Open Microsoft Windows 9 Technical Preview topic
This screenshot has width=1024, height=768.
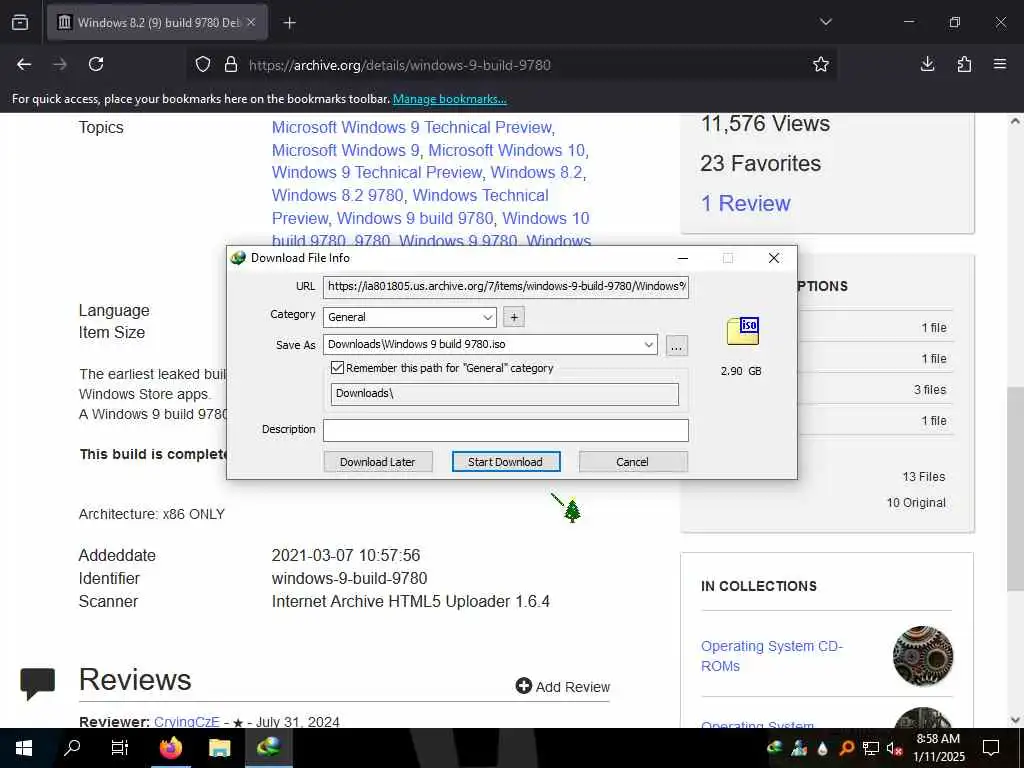tap(413, 127)
